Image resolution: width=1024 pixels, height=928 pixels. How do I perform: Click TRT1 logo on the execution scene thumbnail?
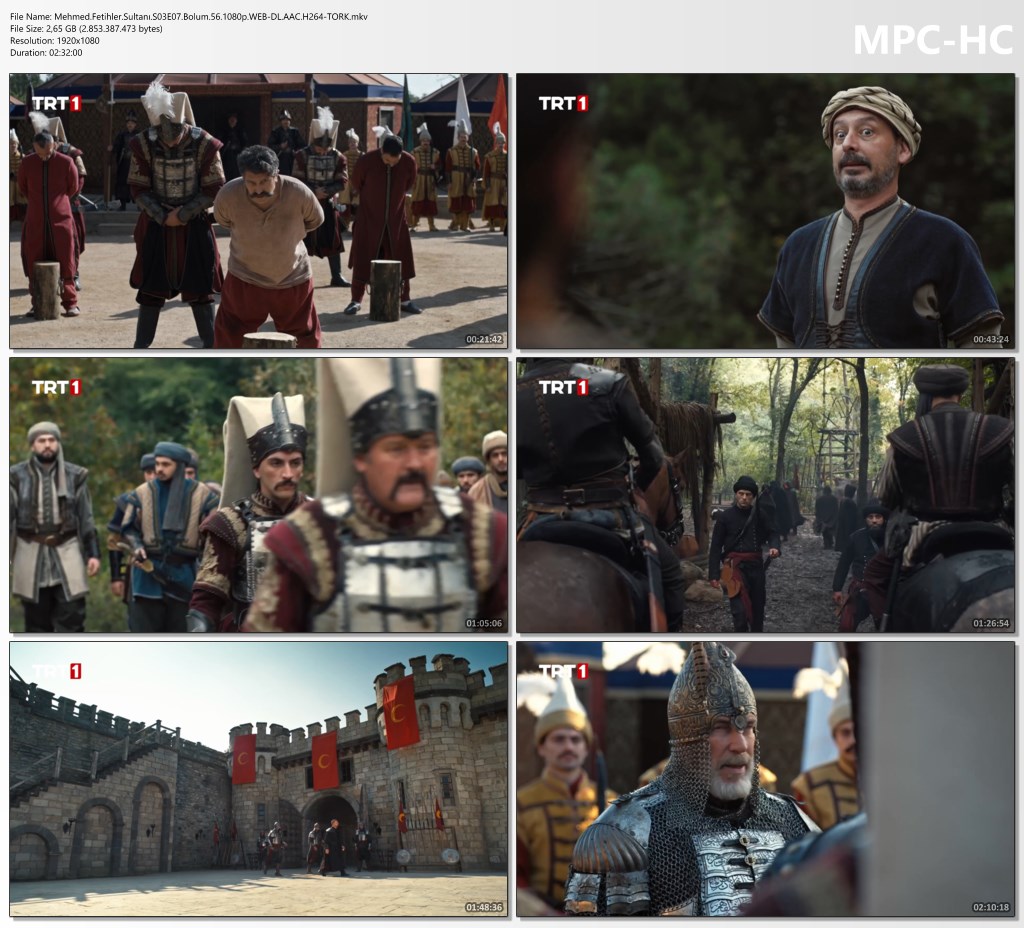pos(56,103)
